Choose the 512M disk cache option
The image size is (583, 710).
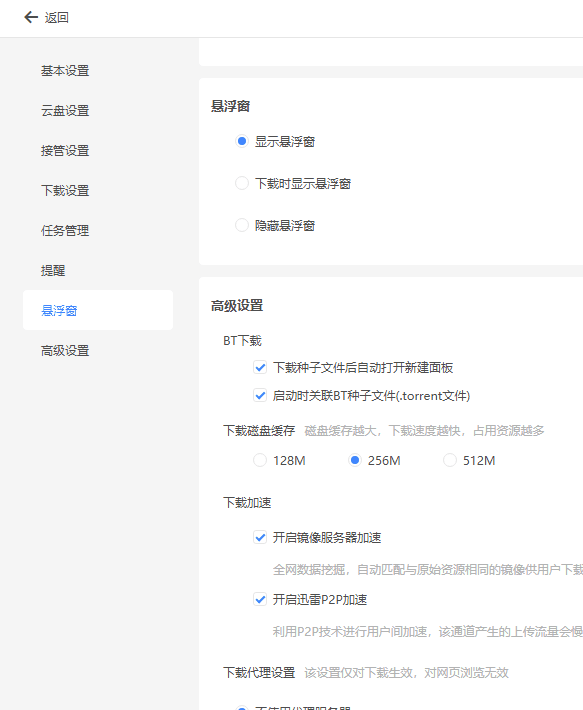pos(450,460)
